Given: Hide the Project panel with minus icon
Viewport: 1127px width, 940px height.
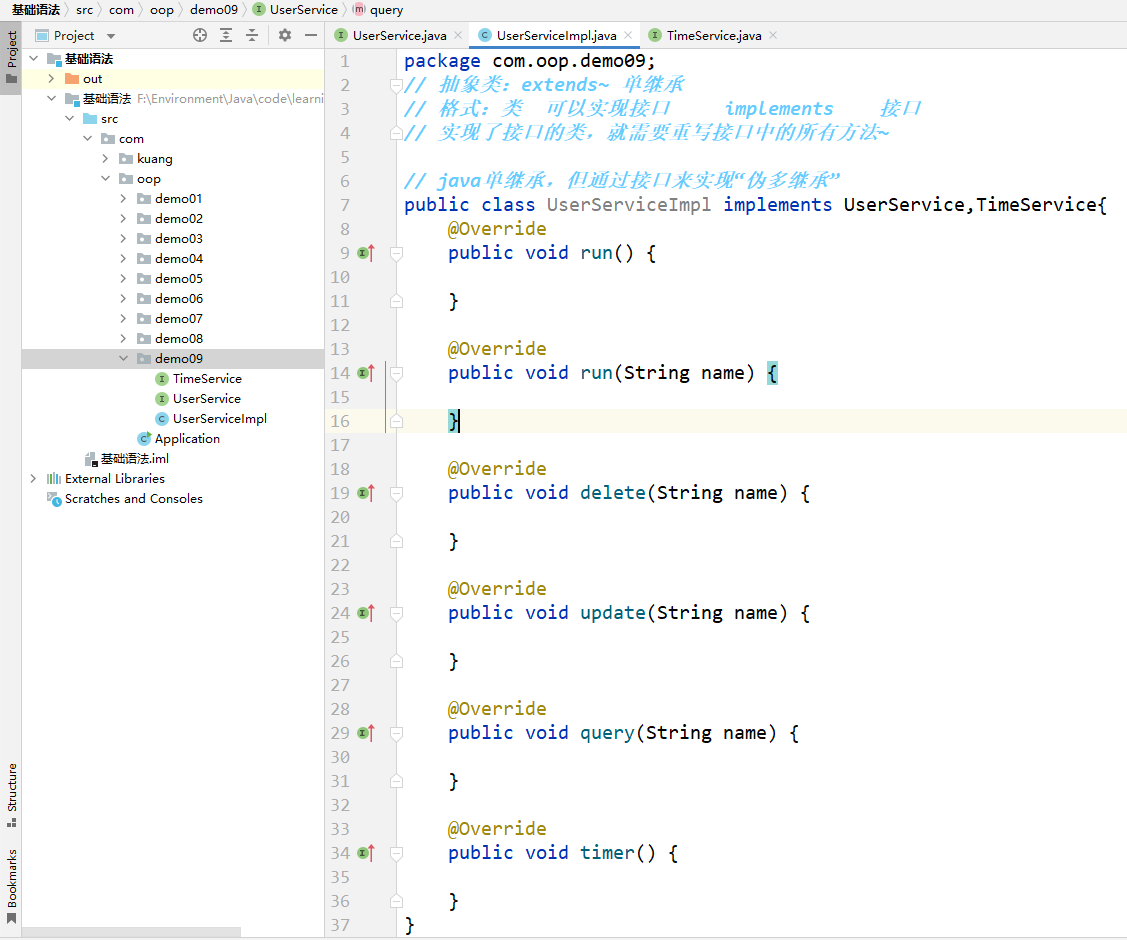Looking at the screenshot, I should 311,35.
